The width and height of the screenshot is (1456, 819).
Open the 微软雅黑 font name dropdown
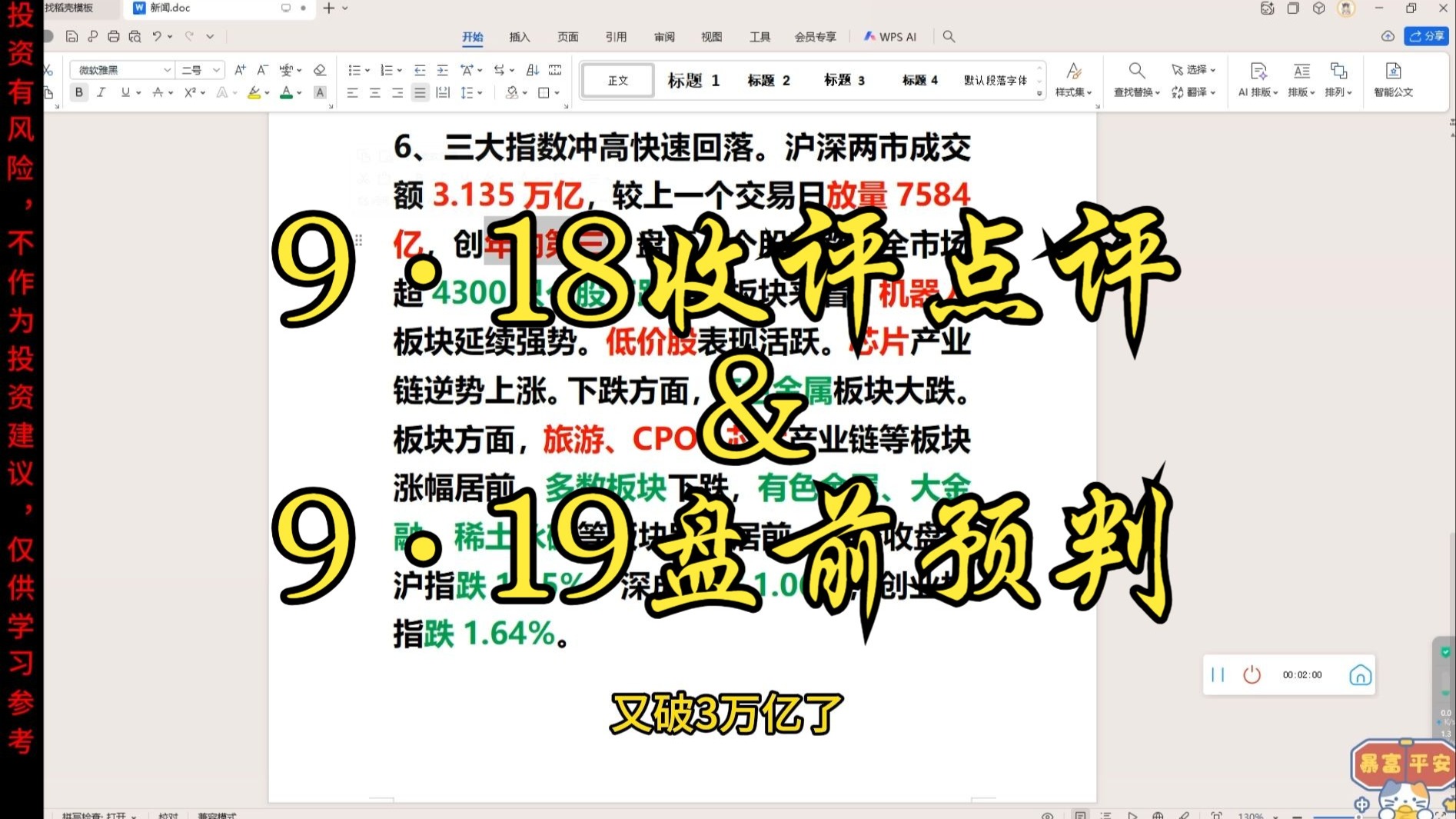click(x=121, y=70)
